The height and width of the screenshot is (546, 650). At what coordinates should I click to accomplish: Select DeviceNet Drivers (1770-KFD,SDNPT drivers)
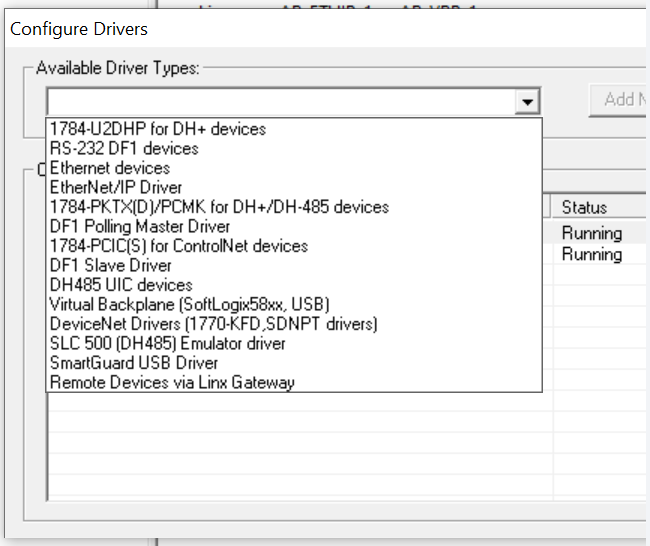click(294, 324)
